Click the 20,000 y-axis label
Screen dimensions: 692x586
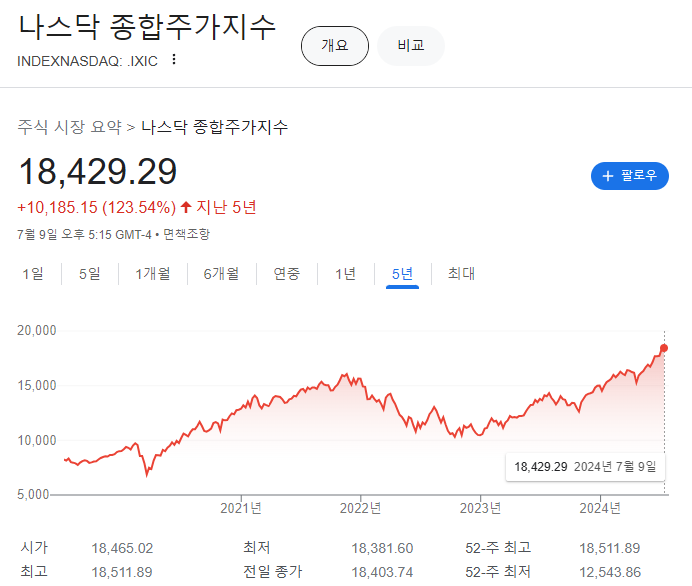tap(37, 331)
